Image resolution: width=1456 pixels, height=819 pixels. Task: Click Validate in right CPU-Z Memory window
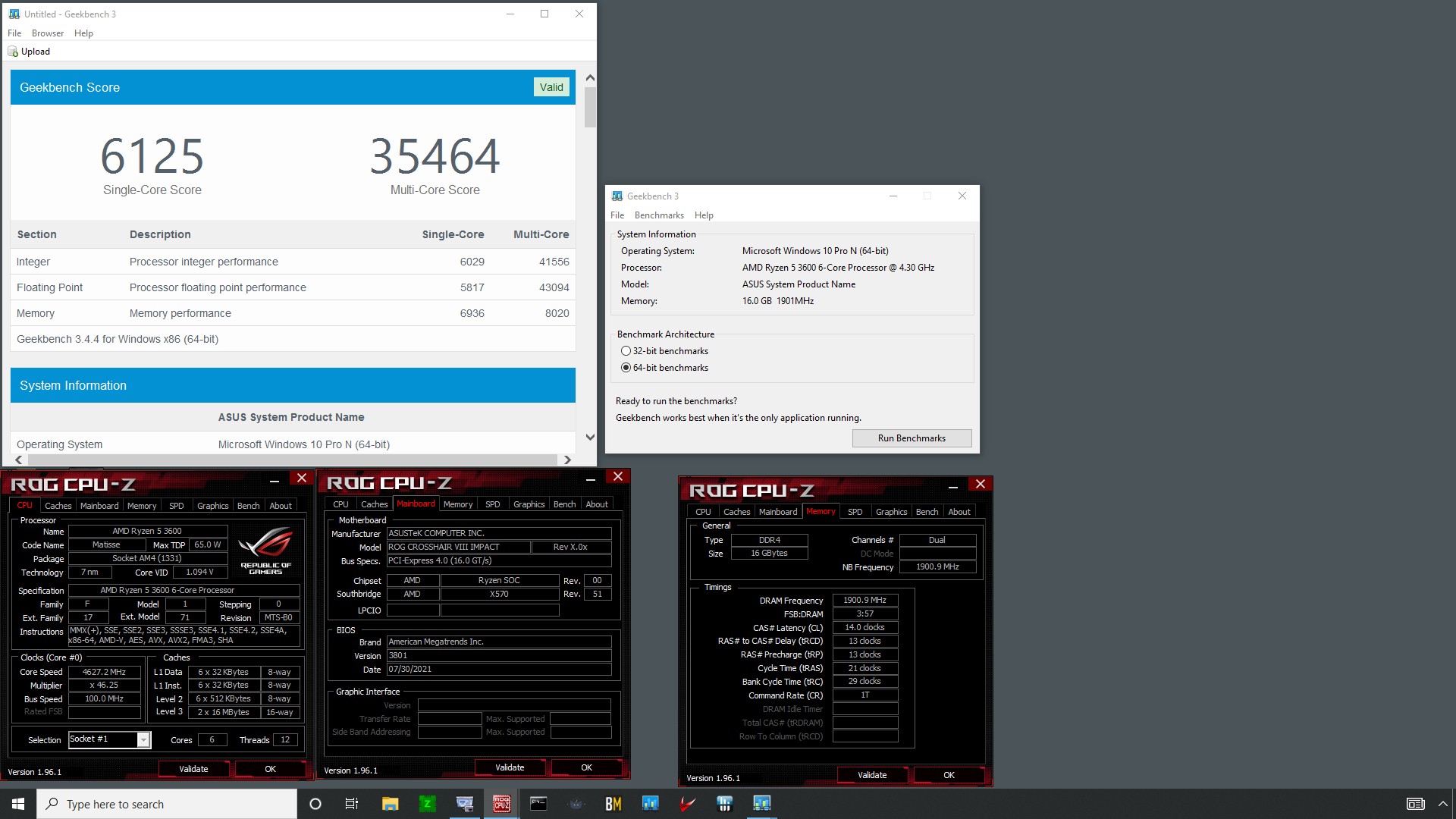(872, 775)
